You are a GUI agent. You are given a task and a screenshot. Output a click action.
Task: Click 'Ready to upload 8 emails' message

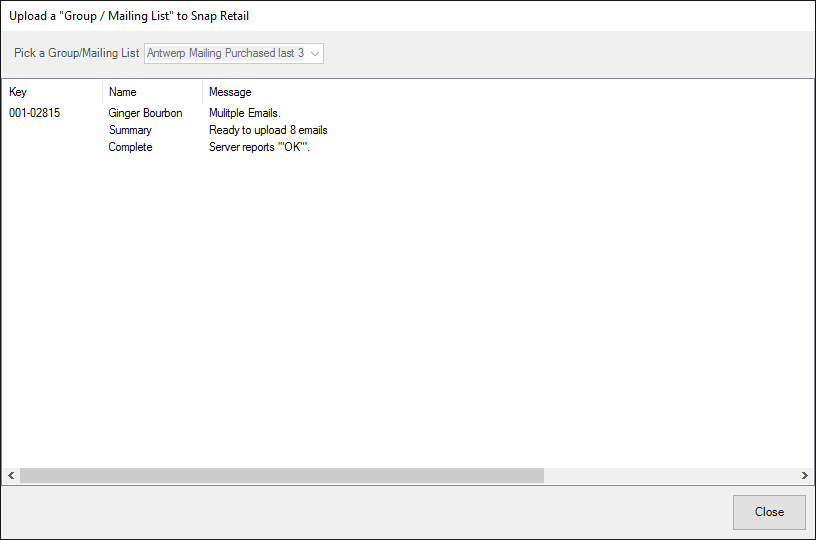point(268,130)
